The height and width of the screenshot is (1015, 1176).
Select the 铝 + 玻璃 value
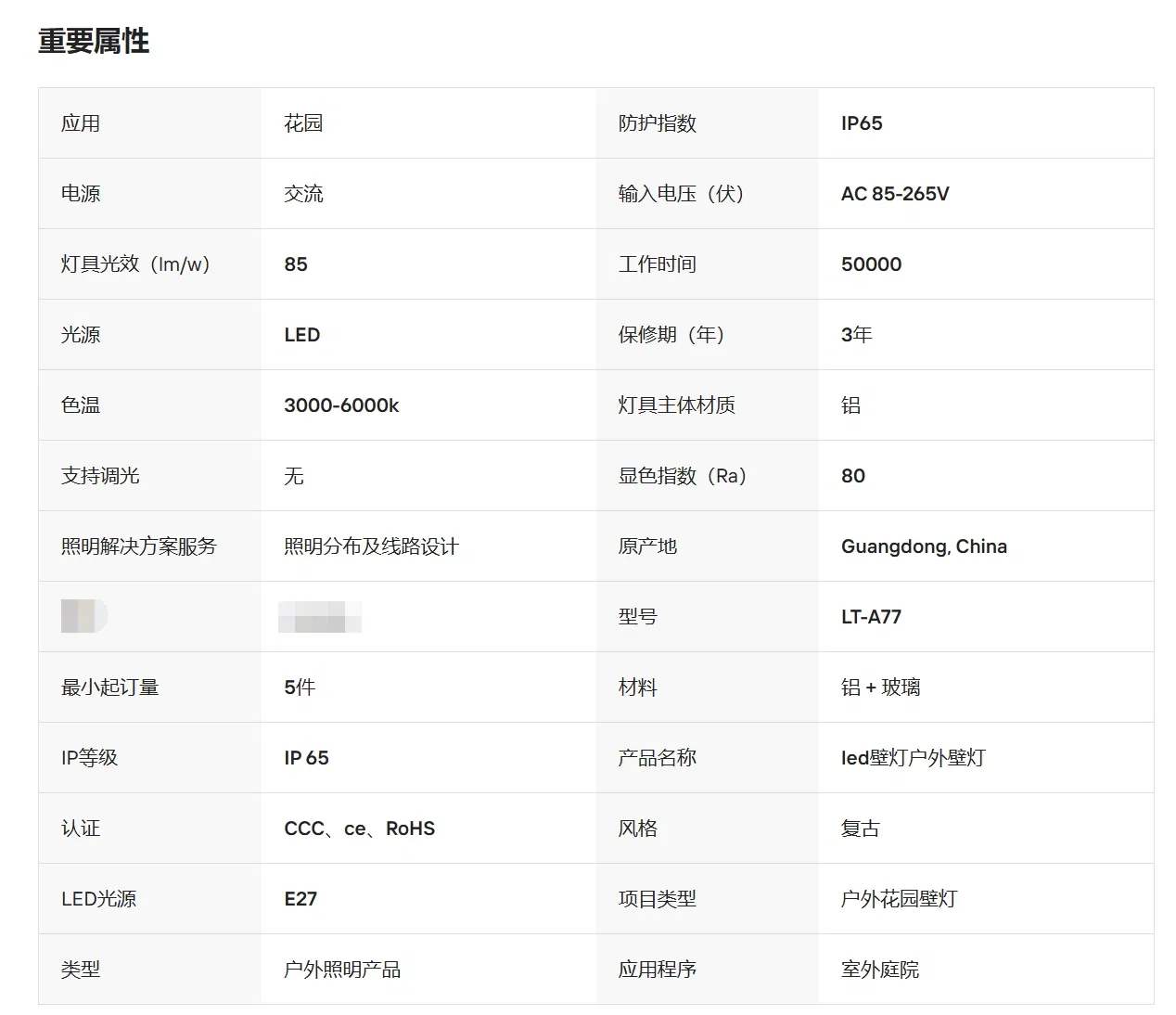point(880,687)
